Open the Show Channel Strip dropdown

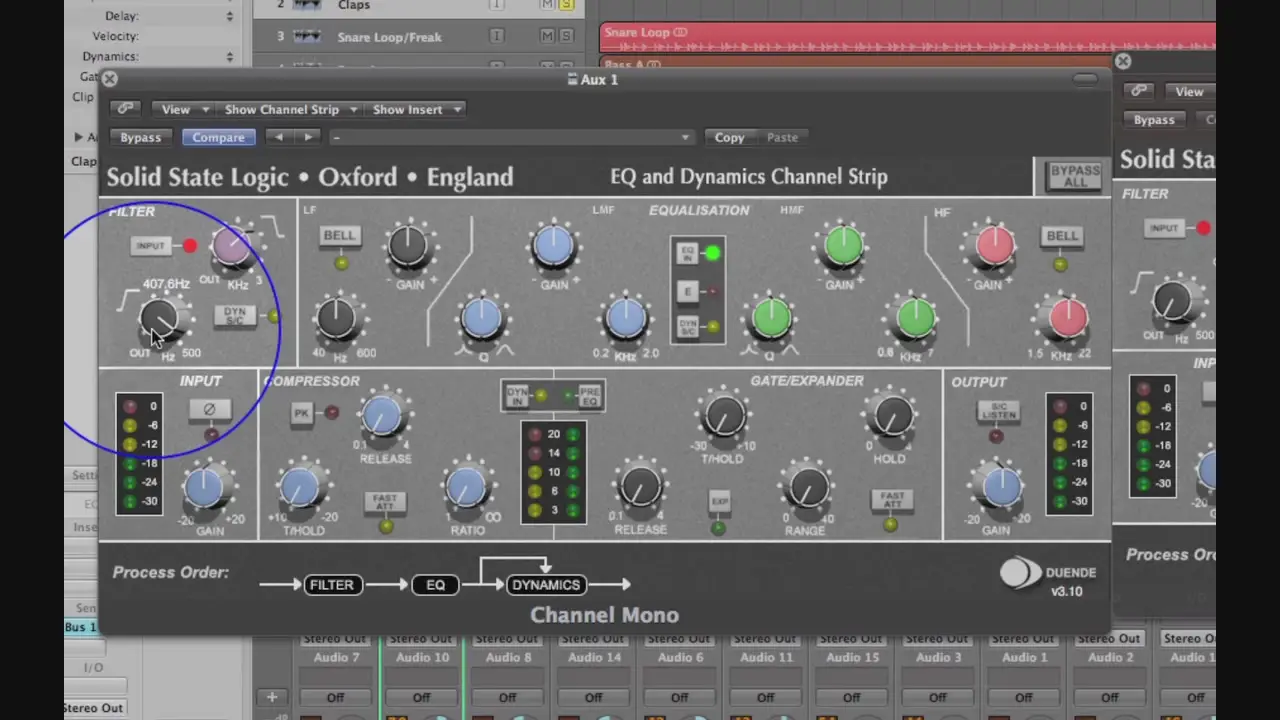pyautogui.click(x=288, y=109)
